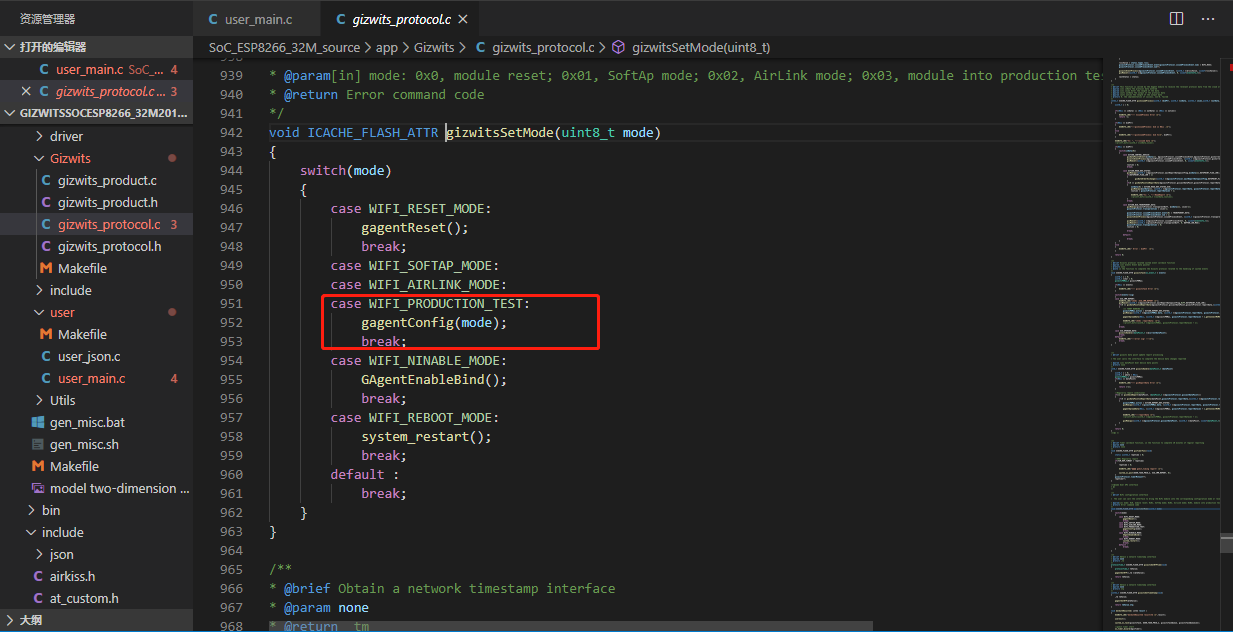Switch to the user_main.c tab
The height and width of the screenshot is (632, 1233).
[257, 19]
